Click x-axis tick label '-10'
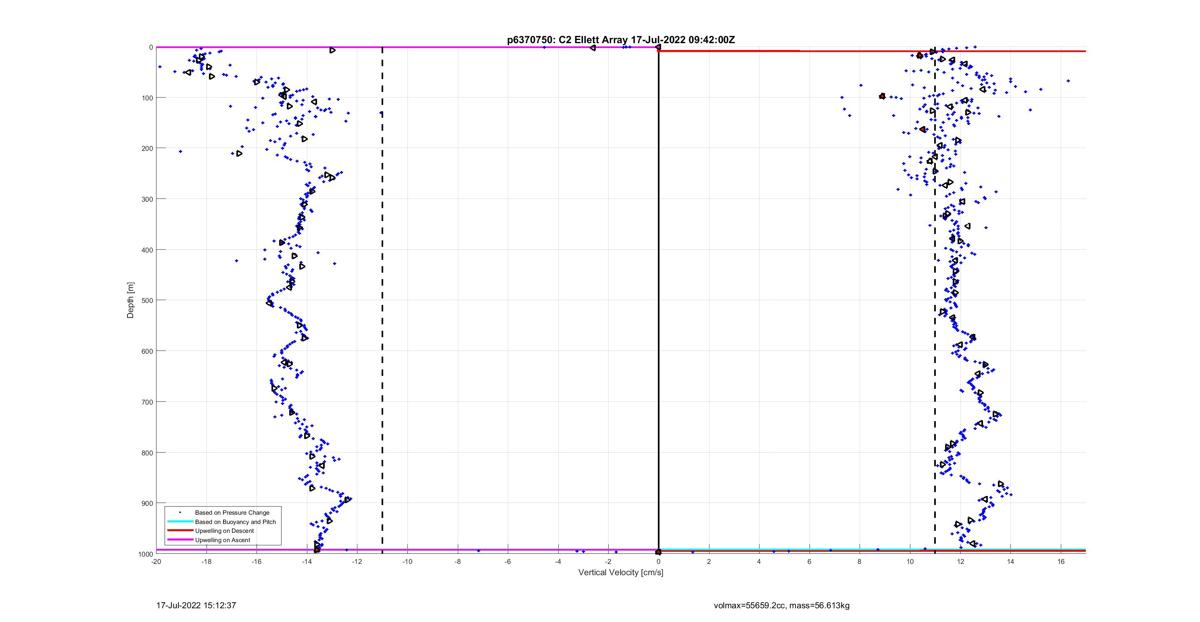Viewport: 1200px width, 622px height. 407,560
